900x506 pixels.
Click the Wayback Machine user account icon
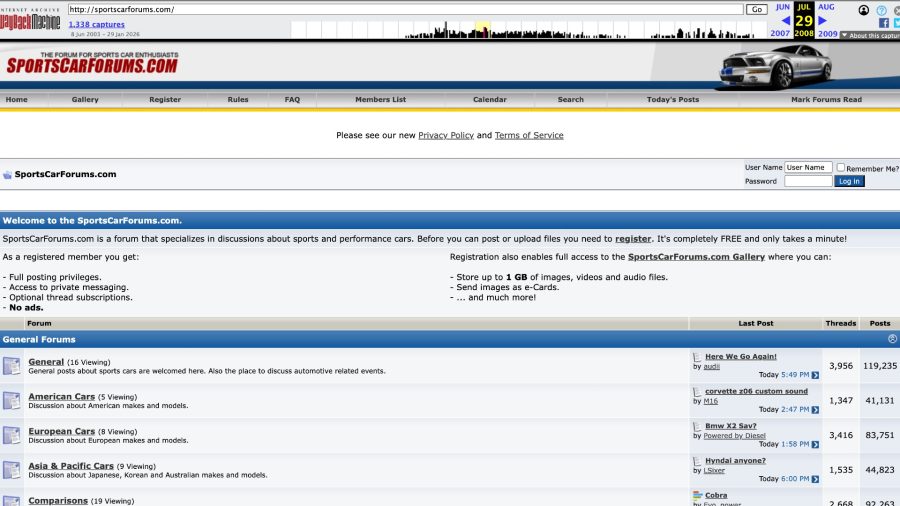pos(863,10)
